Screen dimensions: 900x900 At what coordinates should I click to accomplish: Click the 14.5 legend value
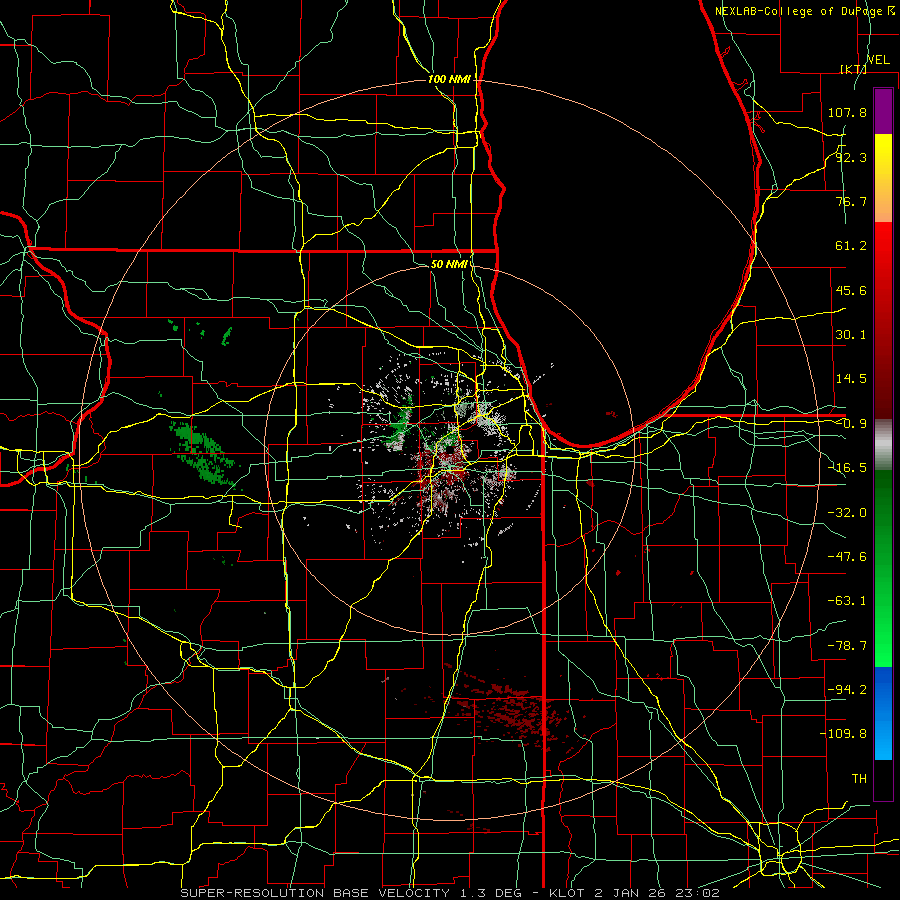(x=851, y=379)
